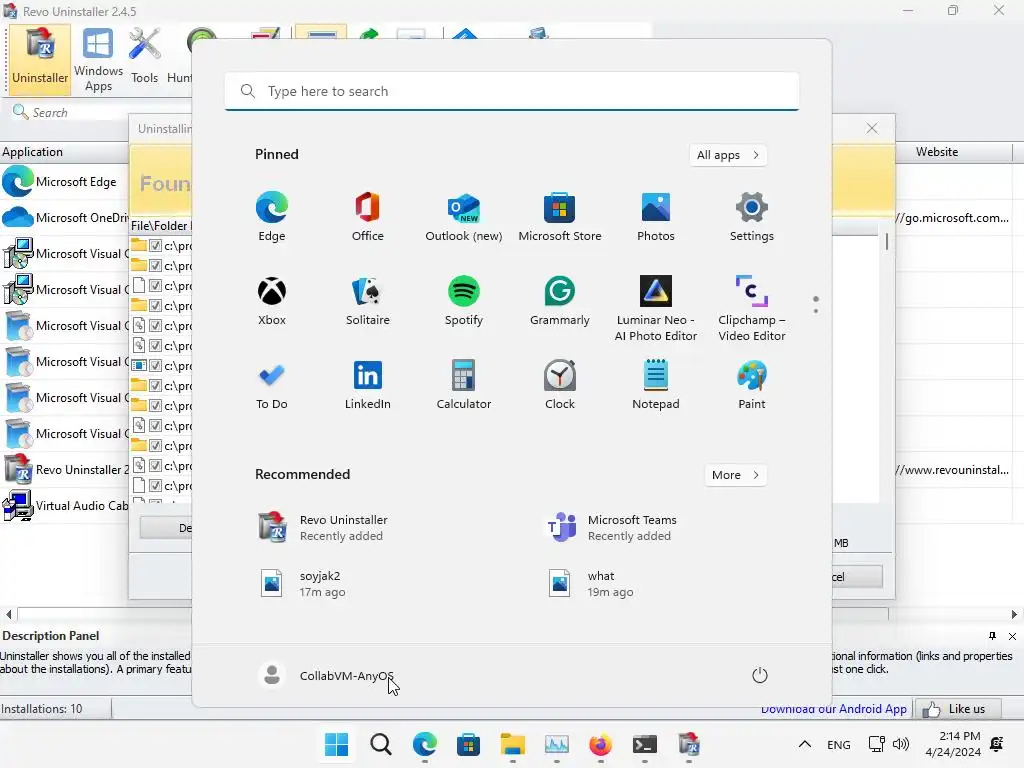Click the Like us button
The height and width of the screenshot is (768, 1024).
(x=957, y=709)
